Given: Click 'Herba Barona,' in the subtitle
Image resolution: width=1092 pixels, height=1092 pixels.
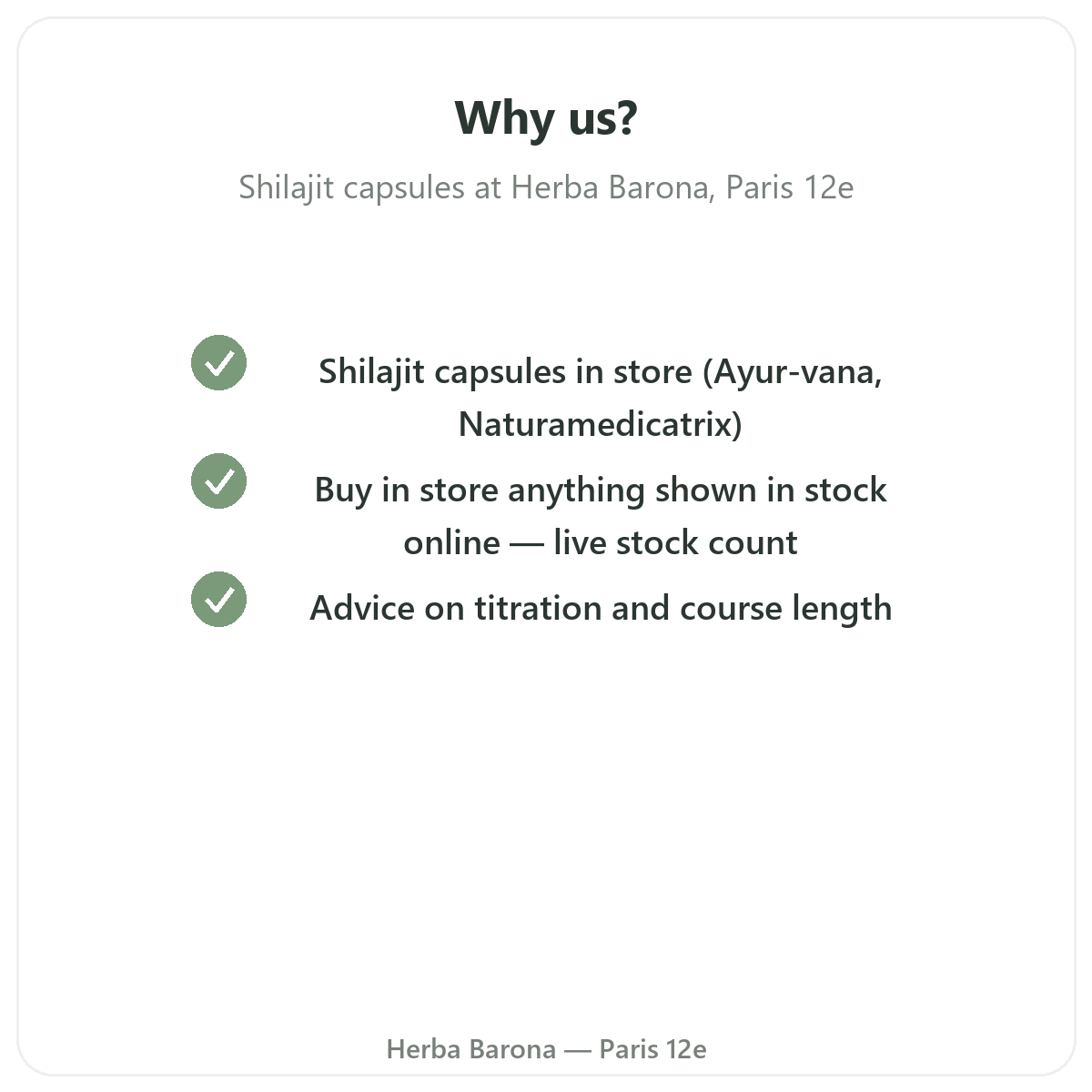Looking at the screenshot, I should click(x=612, y=187).
